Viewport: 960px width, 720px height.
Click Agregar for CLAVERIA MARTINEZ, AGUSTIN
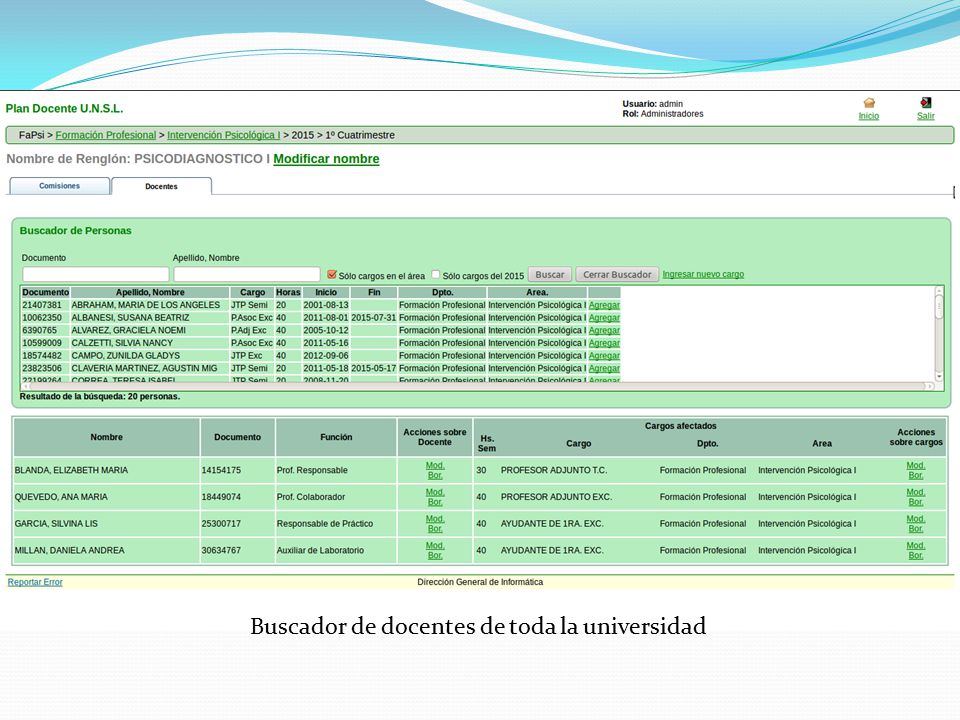pos(604,368)
